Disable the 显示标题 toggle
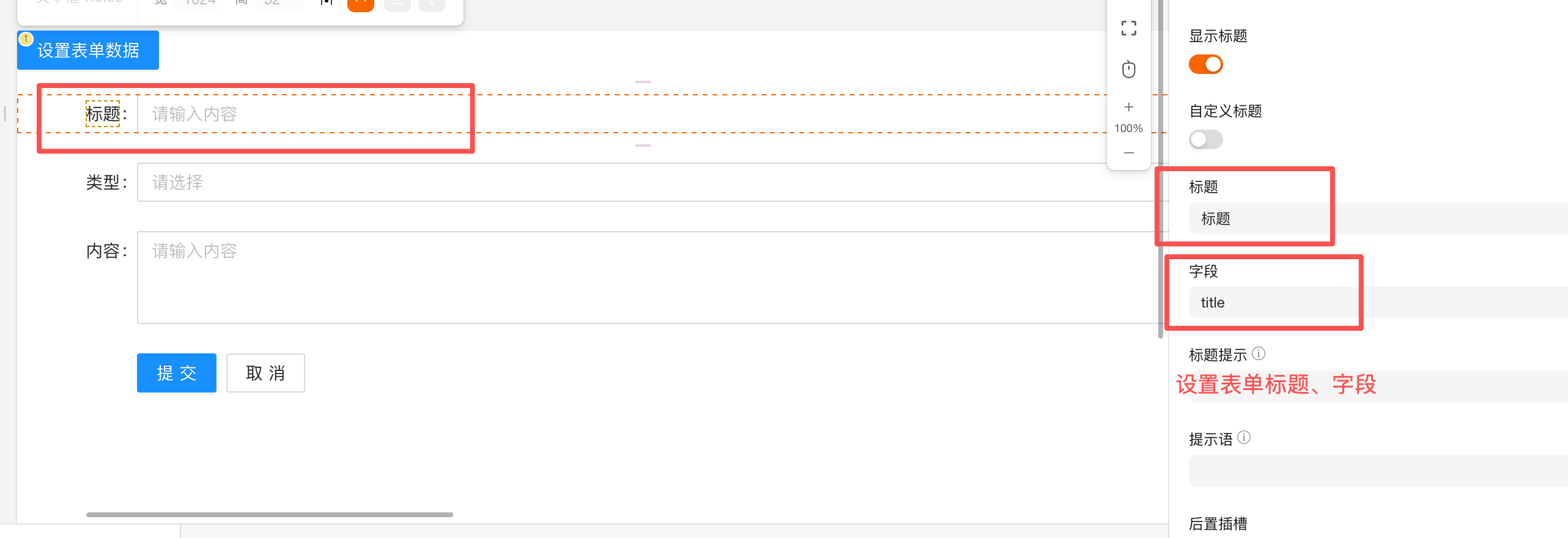This screenshot has width=1568, height=538. click(x=1205, y=64)
